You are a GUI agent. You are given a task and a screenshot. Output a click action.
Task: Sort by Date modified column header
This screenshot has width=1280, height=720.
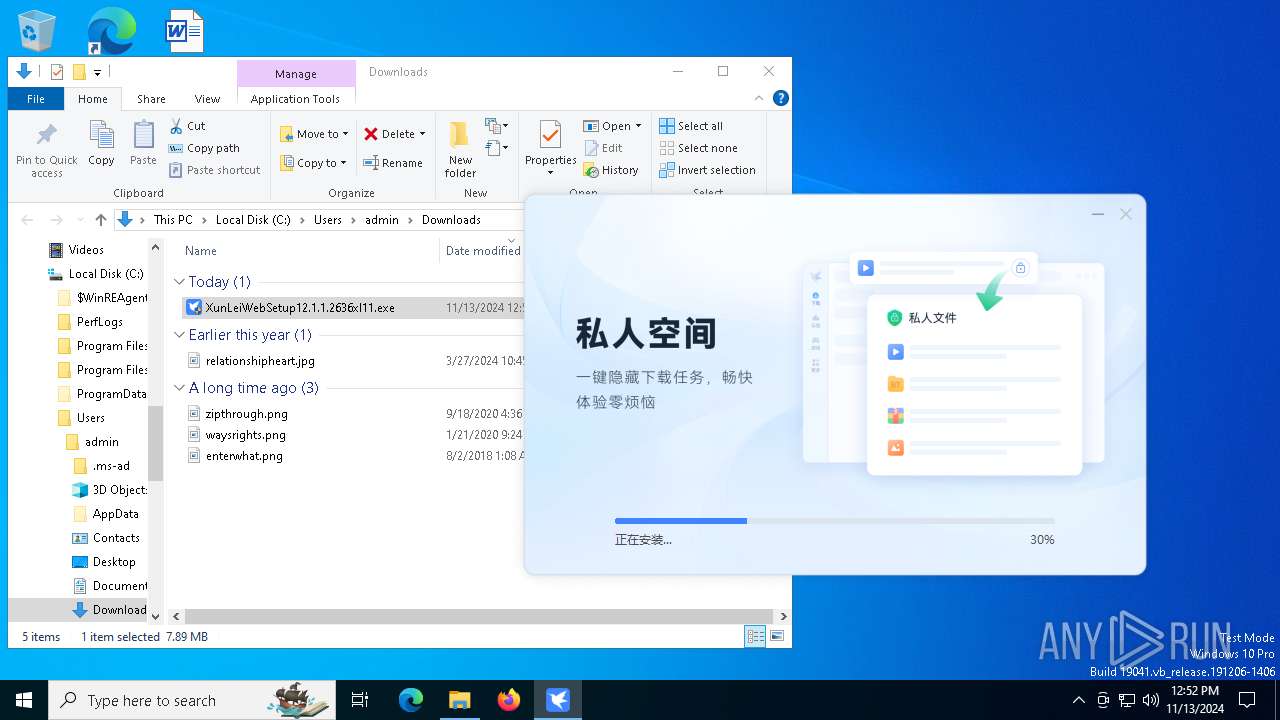click(x=482, y=251)
